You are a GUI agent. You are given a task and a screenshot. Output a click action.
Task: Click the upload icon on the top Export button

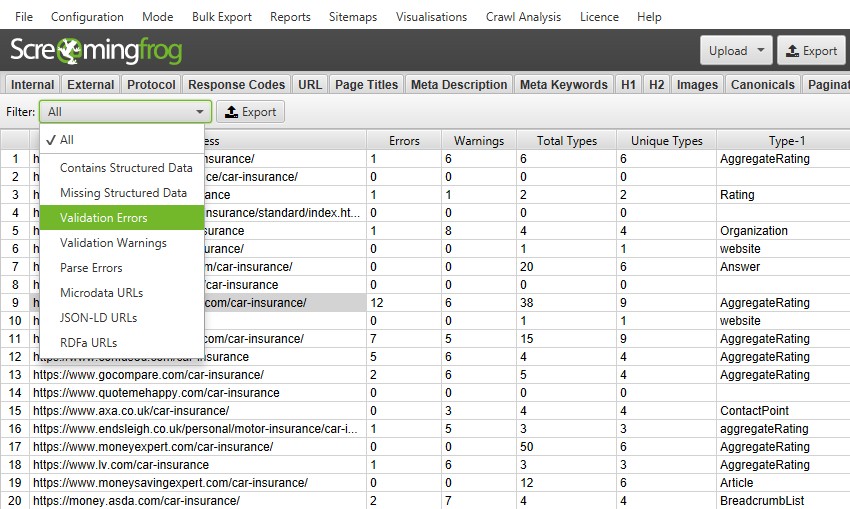coord(791,51)
